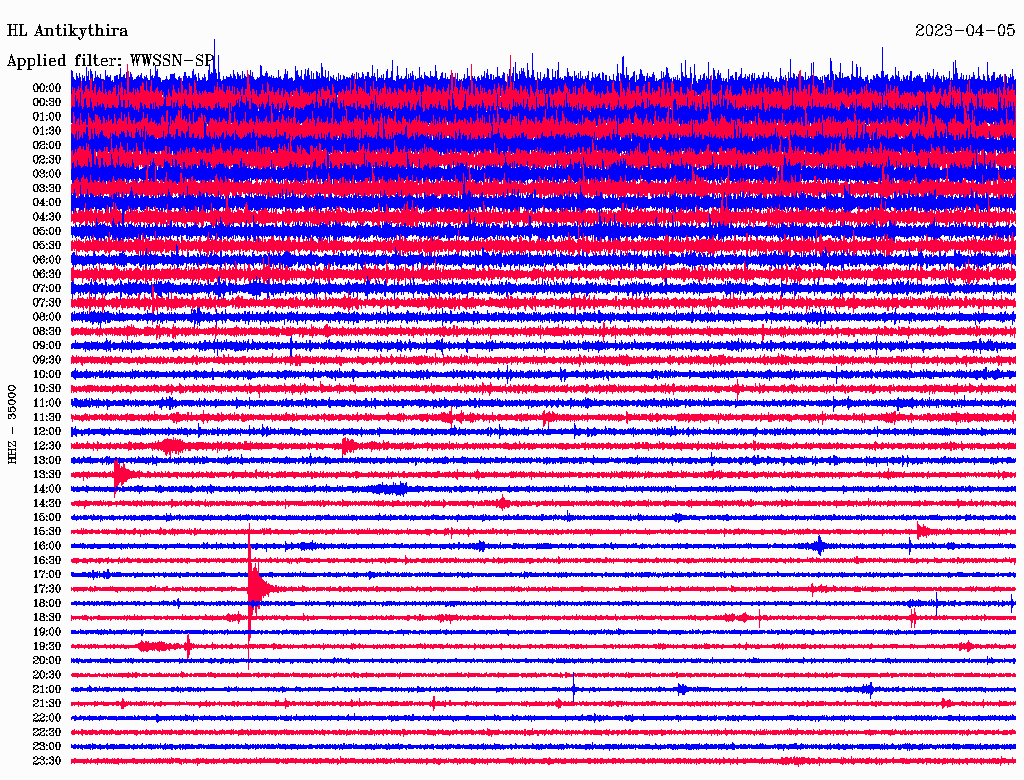Select the 01:00 time label
The image size is (1024, 780).
(x=47, y=117)
